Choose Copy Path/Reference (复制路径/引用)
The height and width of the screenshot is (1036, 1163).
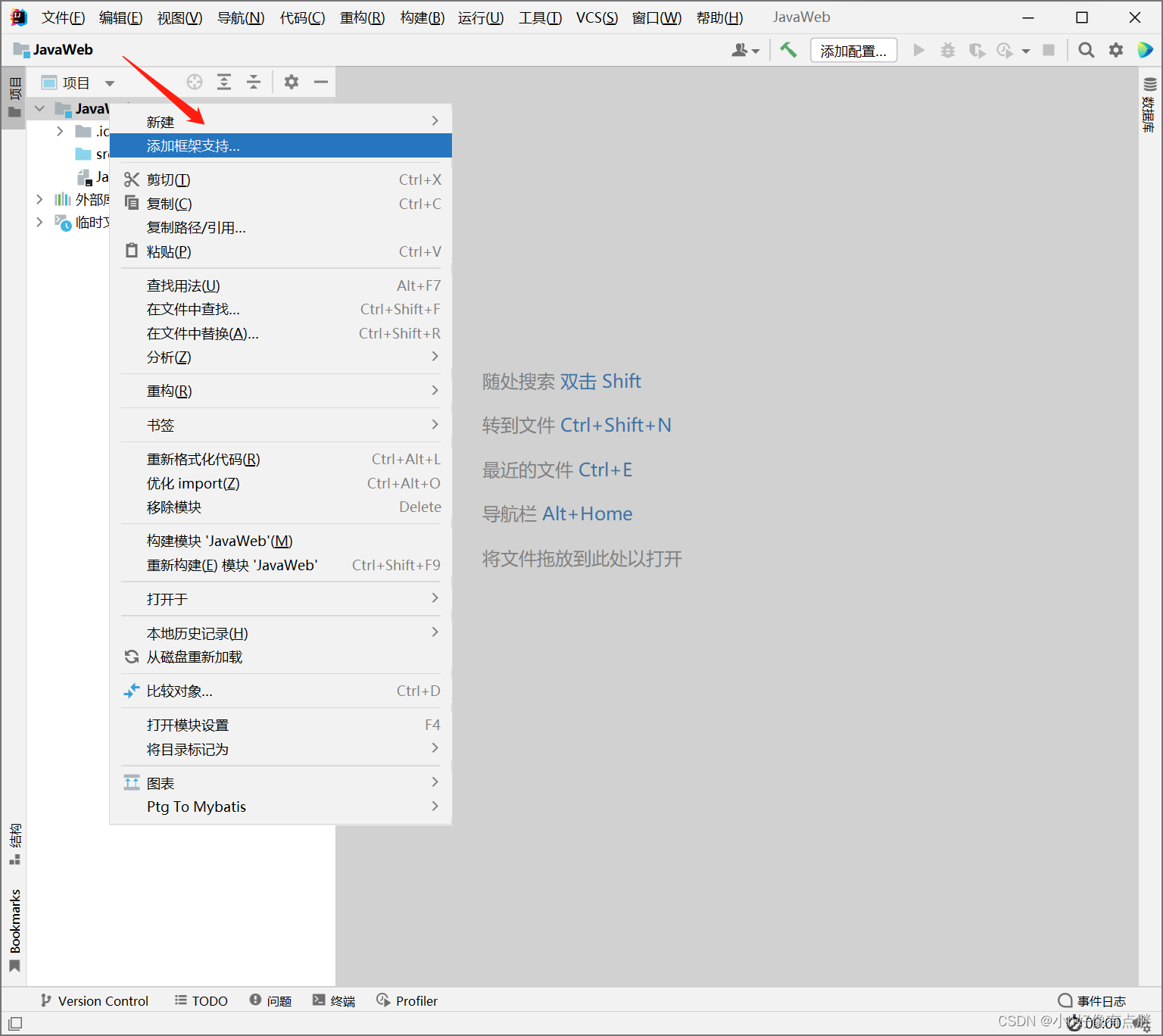tap(281, 227)
